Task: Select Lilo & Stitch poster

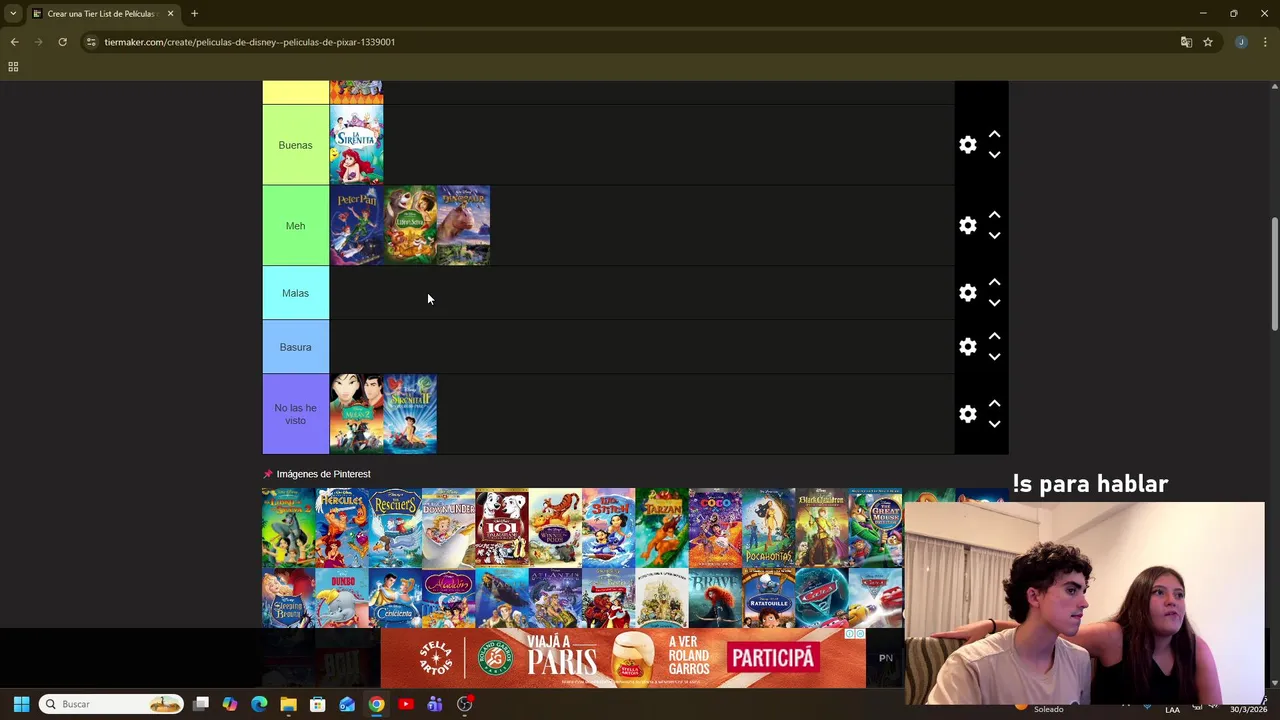Action: 608,528
